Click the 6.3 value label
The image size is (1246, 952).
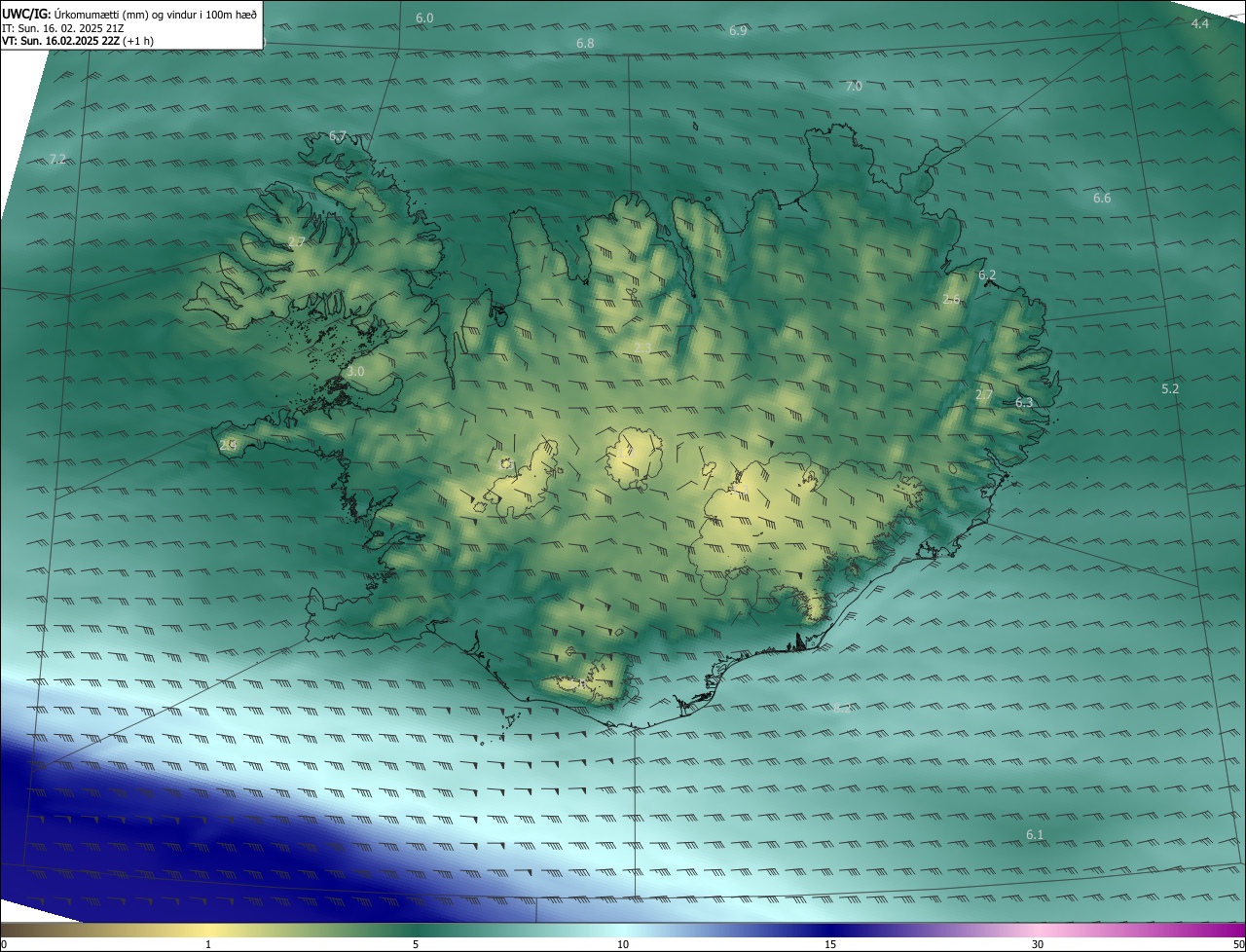[1024, 402]
